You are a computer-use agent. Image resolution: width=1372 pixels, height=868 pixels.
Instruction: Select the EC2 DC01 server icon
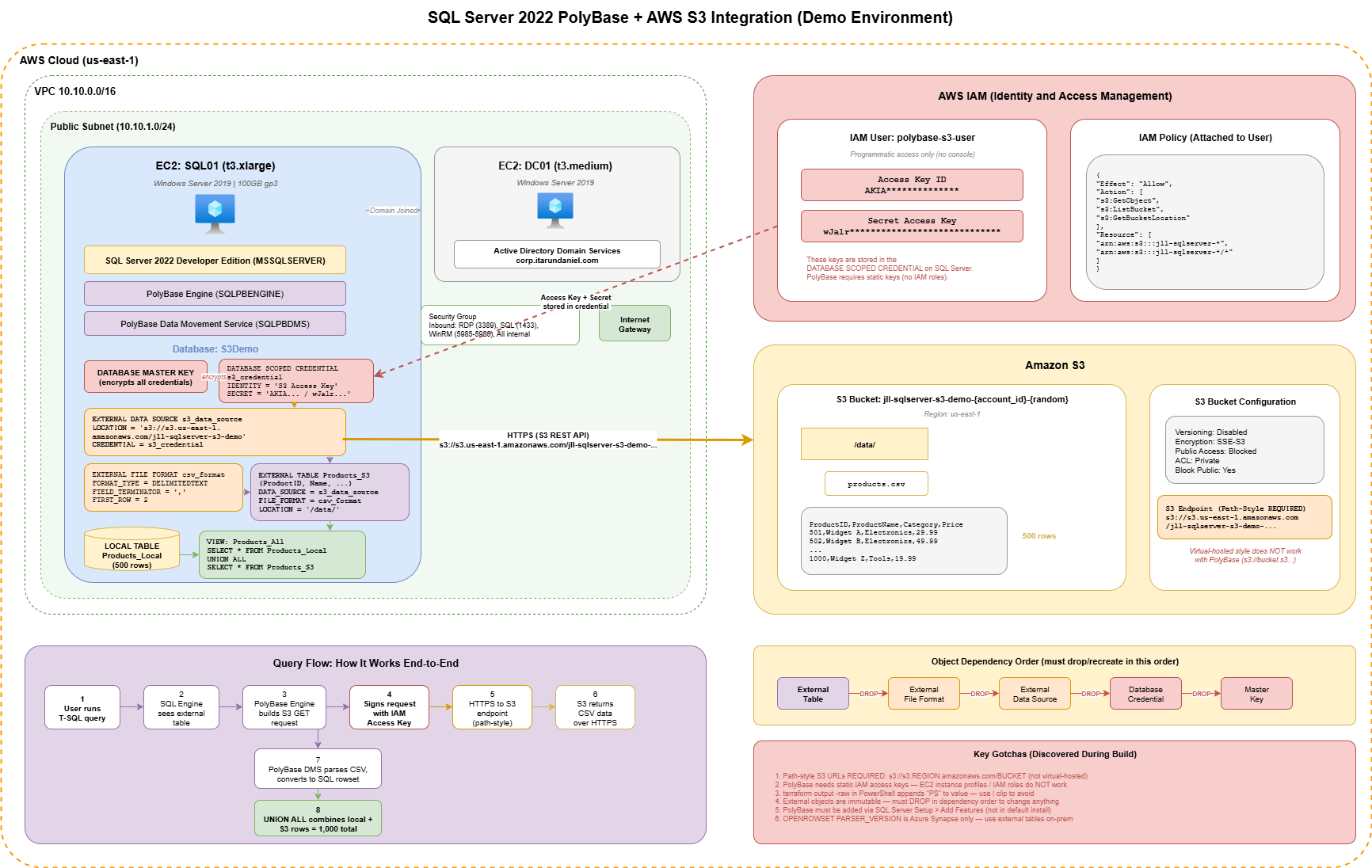555,210
